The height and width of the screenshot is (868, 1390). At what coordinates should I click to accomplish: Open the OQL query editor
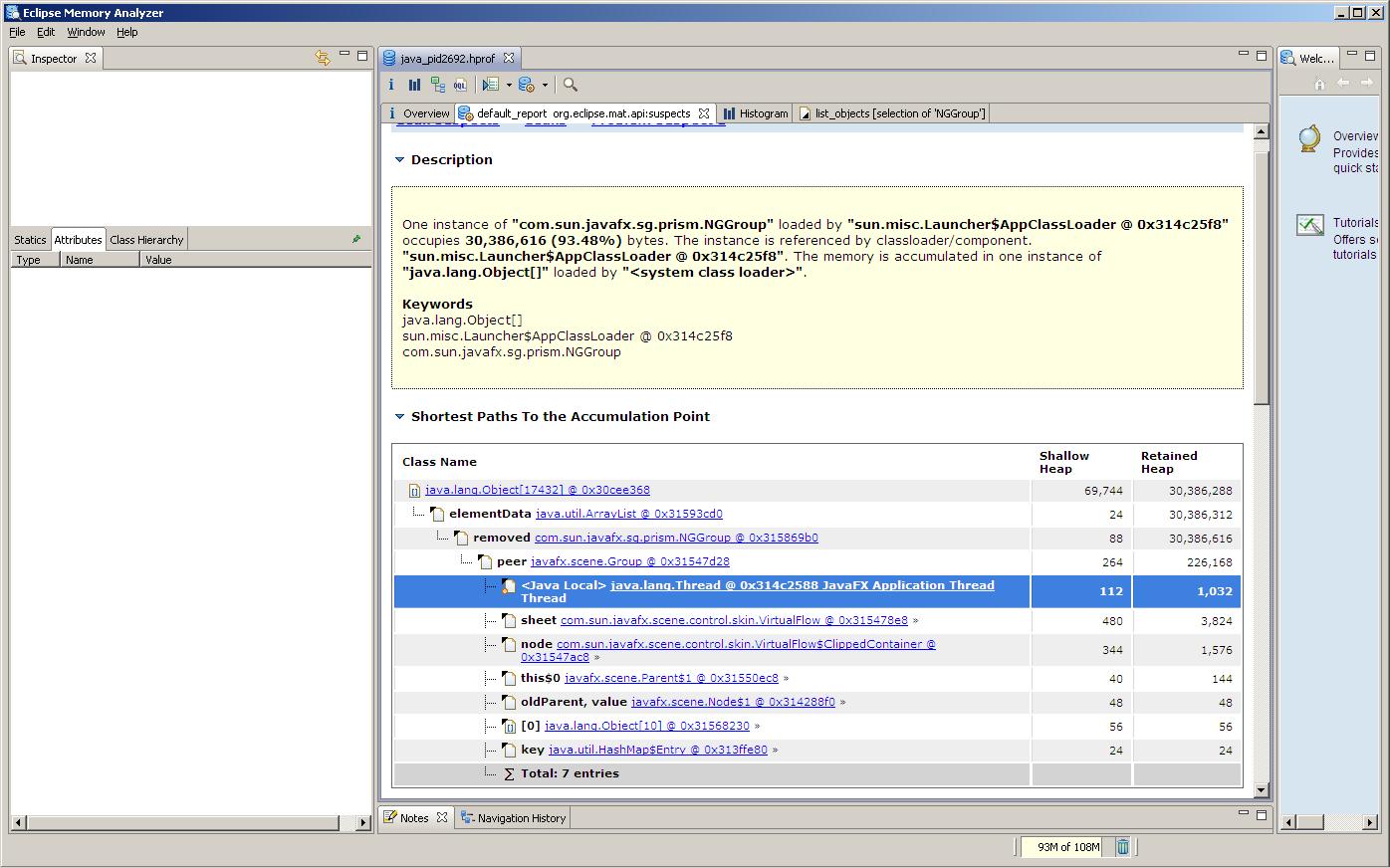[x=460, y=85]
